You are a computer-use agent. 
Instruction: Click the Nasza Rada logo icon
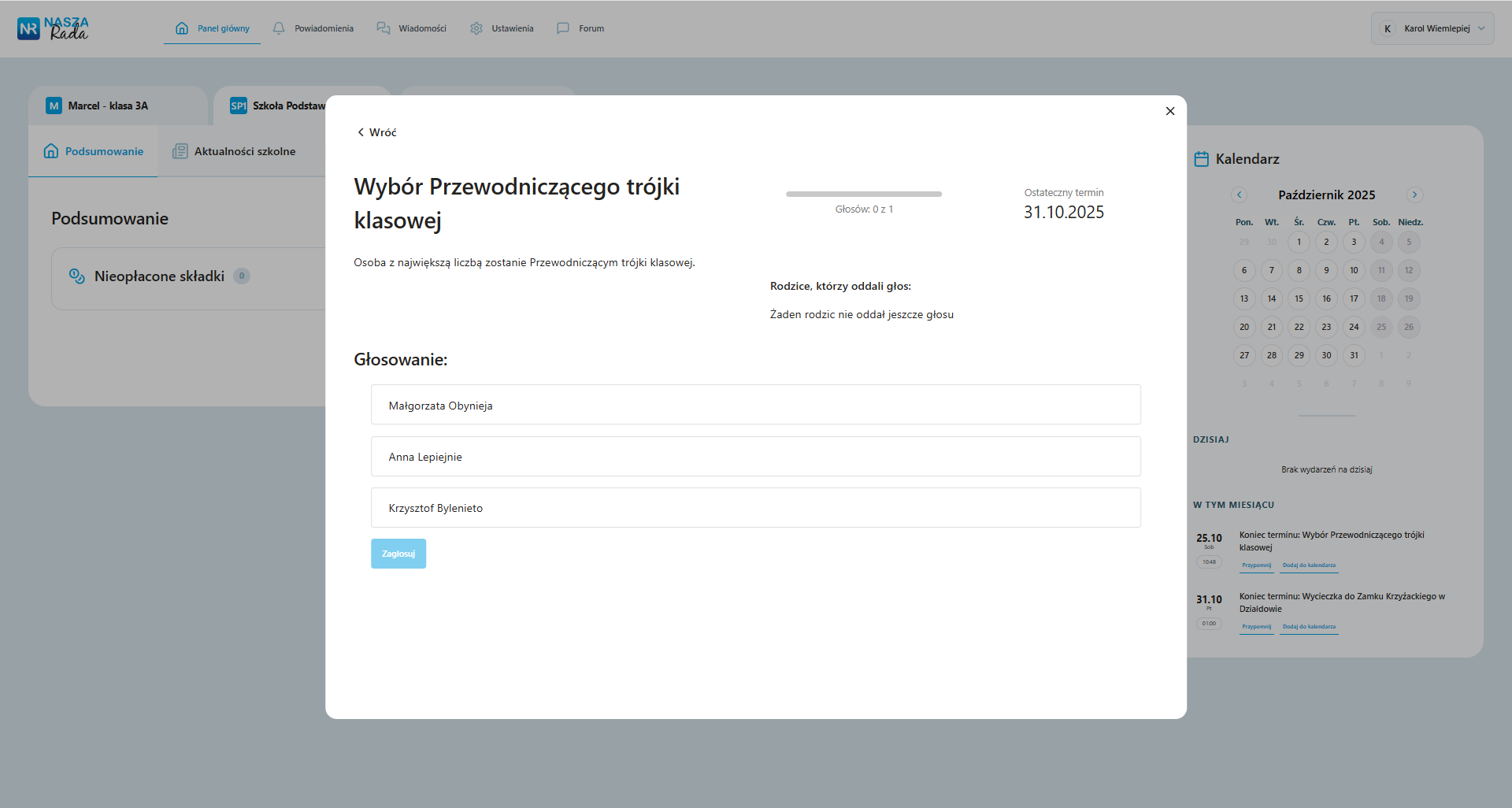coord(29,29)
